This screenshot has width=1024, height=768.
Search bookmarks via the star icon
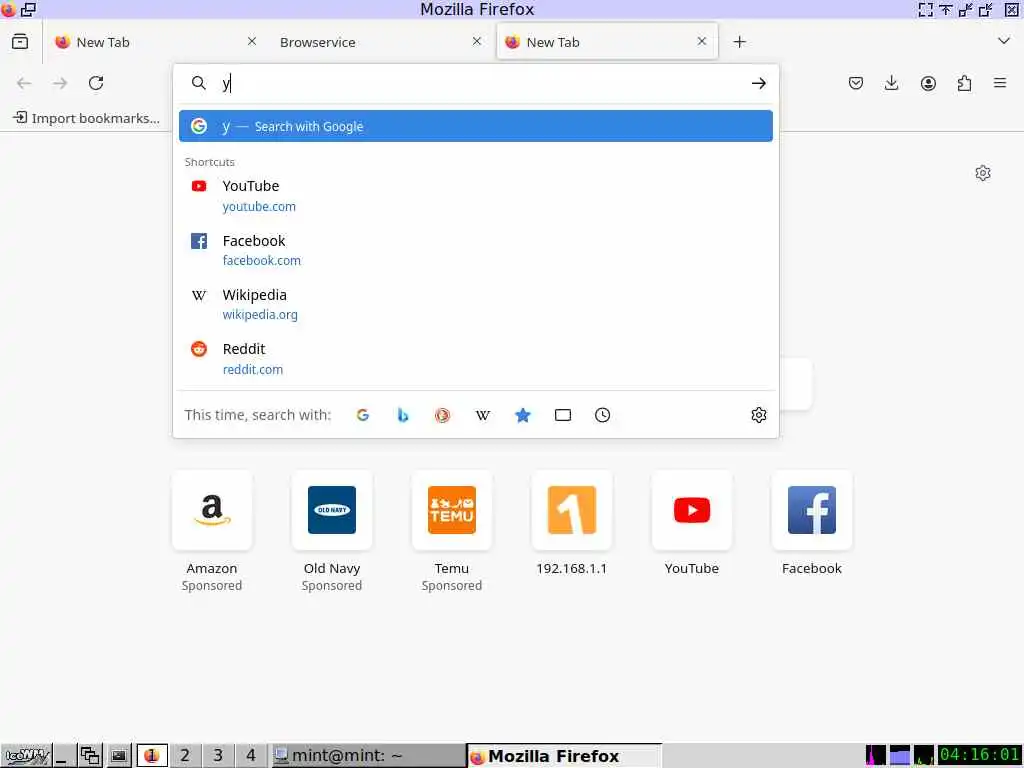tap(522, 415)
